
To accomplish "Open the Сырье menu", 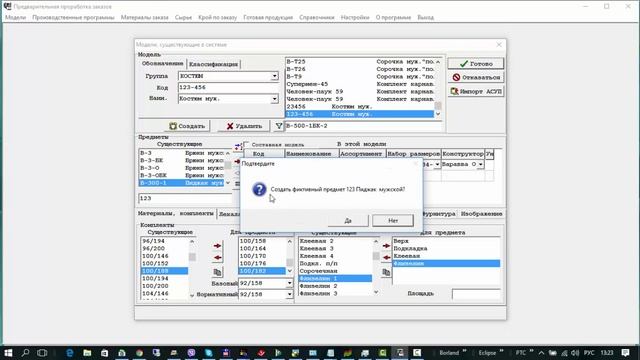I will (x=183, y=18).
